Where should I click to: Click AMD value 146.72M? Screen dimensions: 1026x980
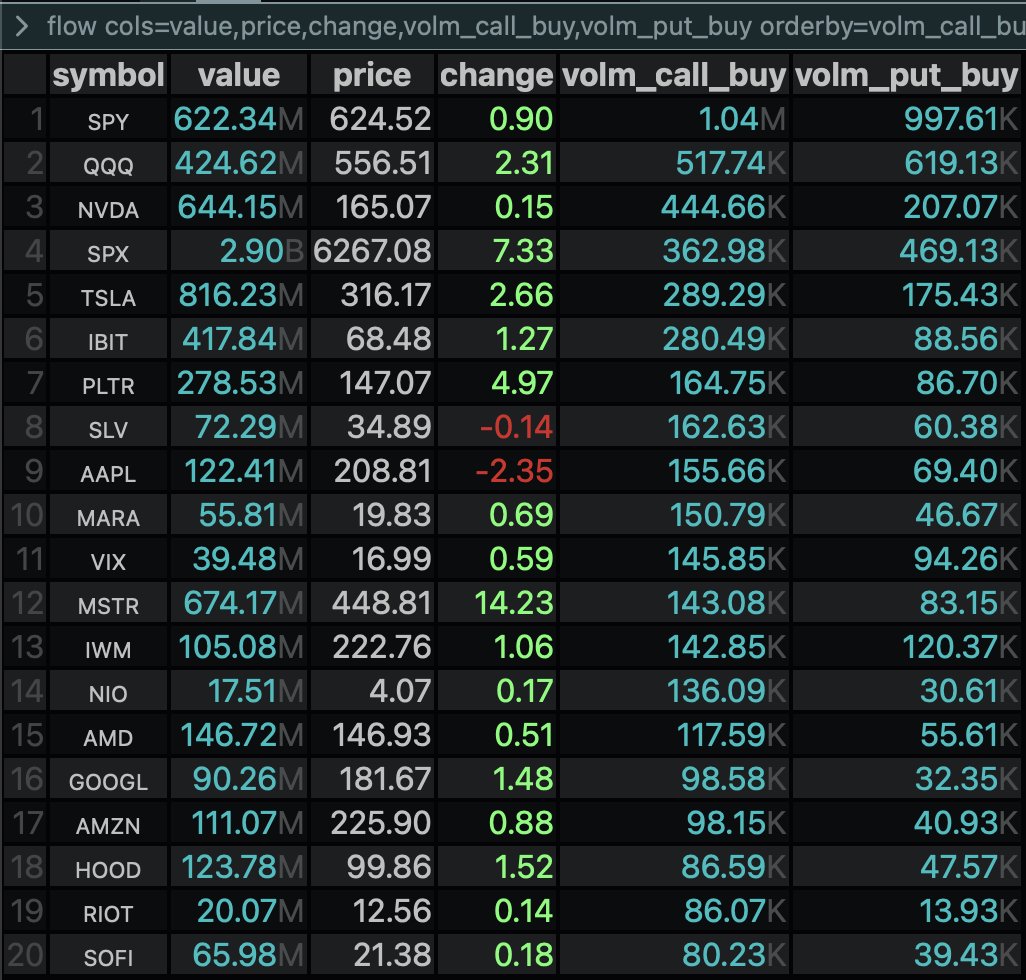point(241,735)
